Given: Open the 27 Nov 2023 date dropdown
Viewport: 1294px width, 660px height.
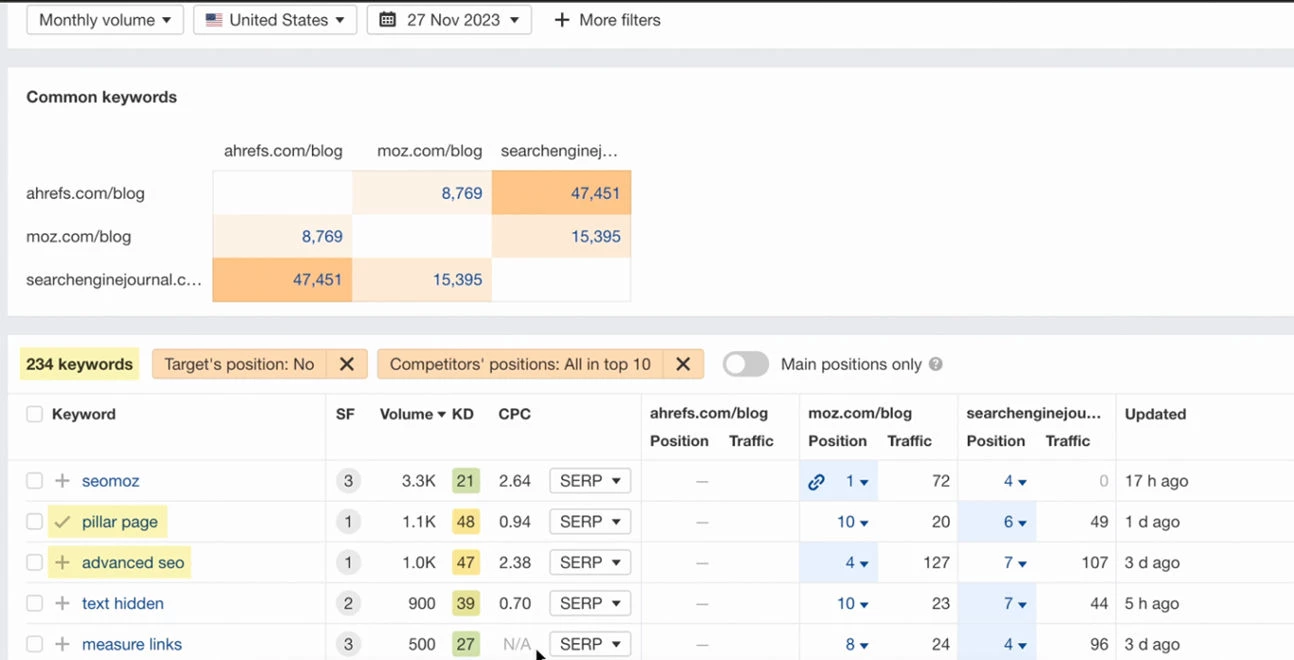Looking at the screenshot, I should [x=449, y=20].
